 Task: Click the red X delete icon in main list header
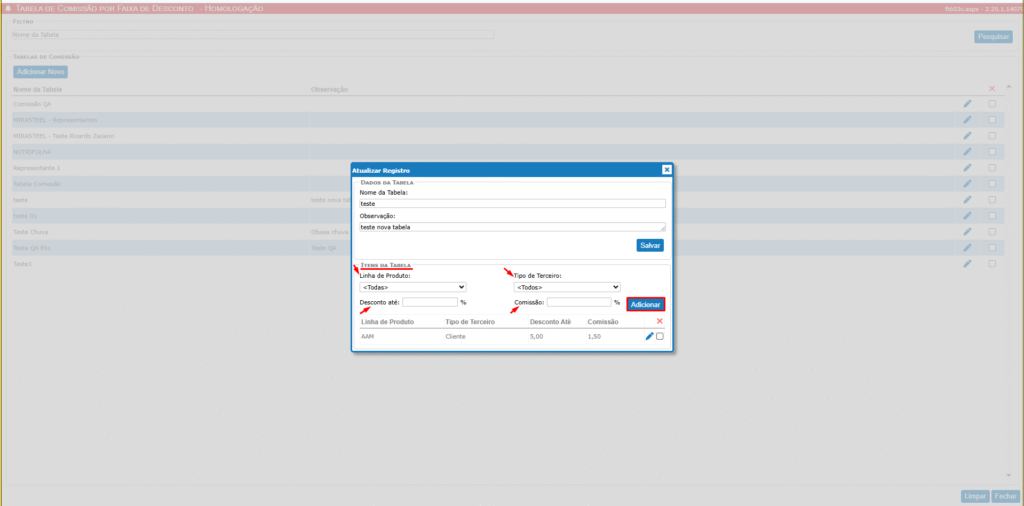coord(992,89)
